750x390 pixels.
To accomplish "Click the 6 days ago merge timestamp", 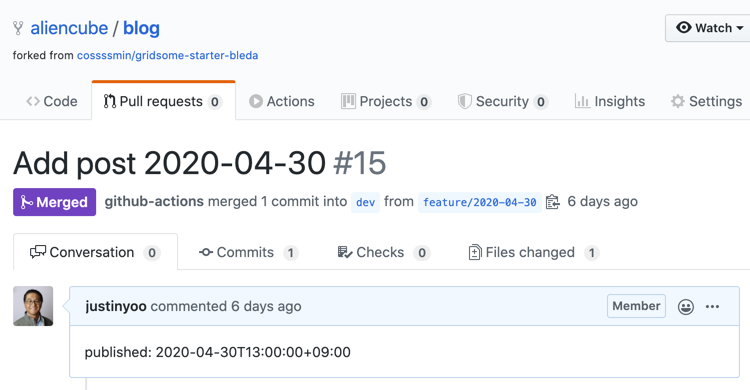I will 603,201.
